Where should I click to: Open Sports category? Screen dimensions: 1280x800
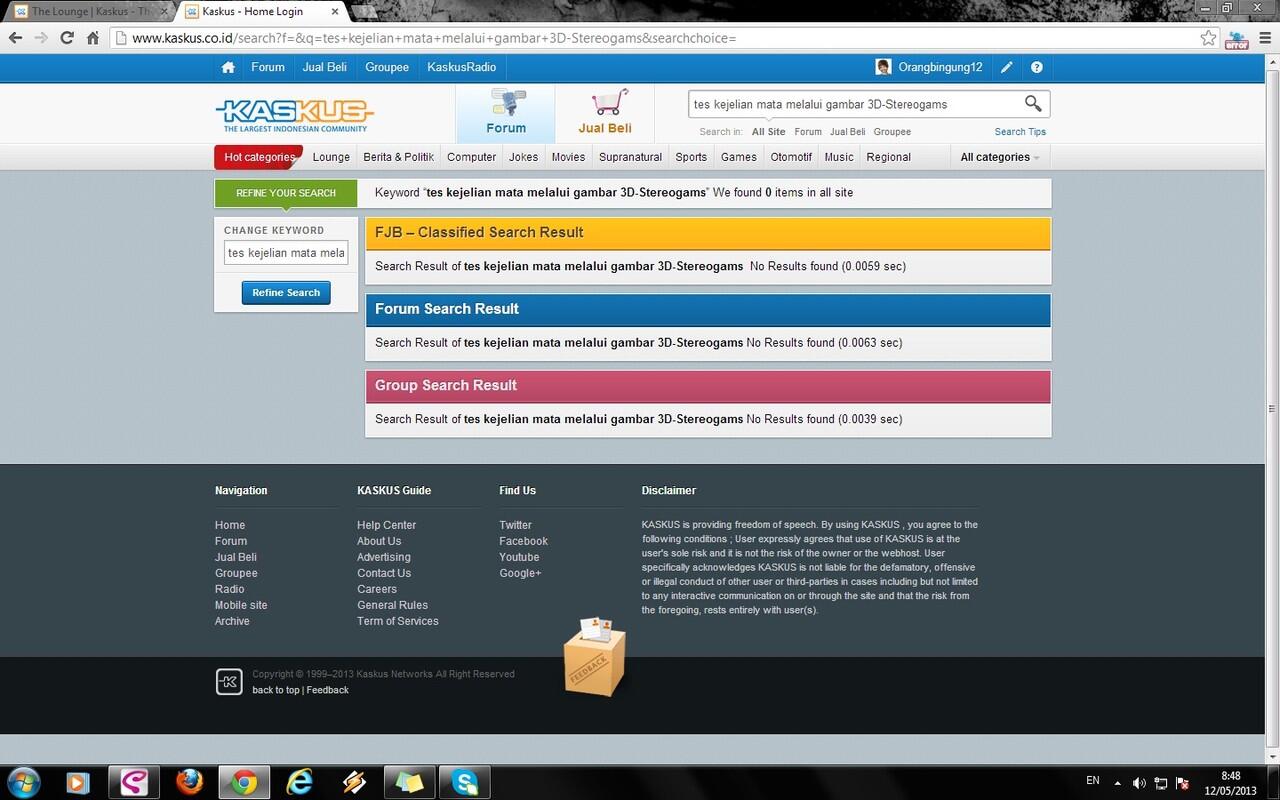pyautogui.click(x=691, y=157)
